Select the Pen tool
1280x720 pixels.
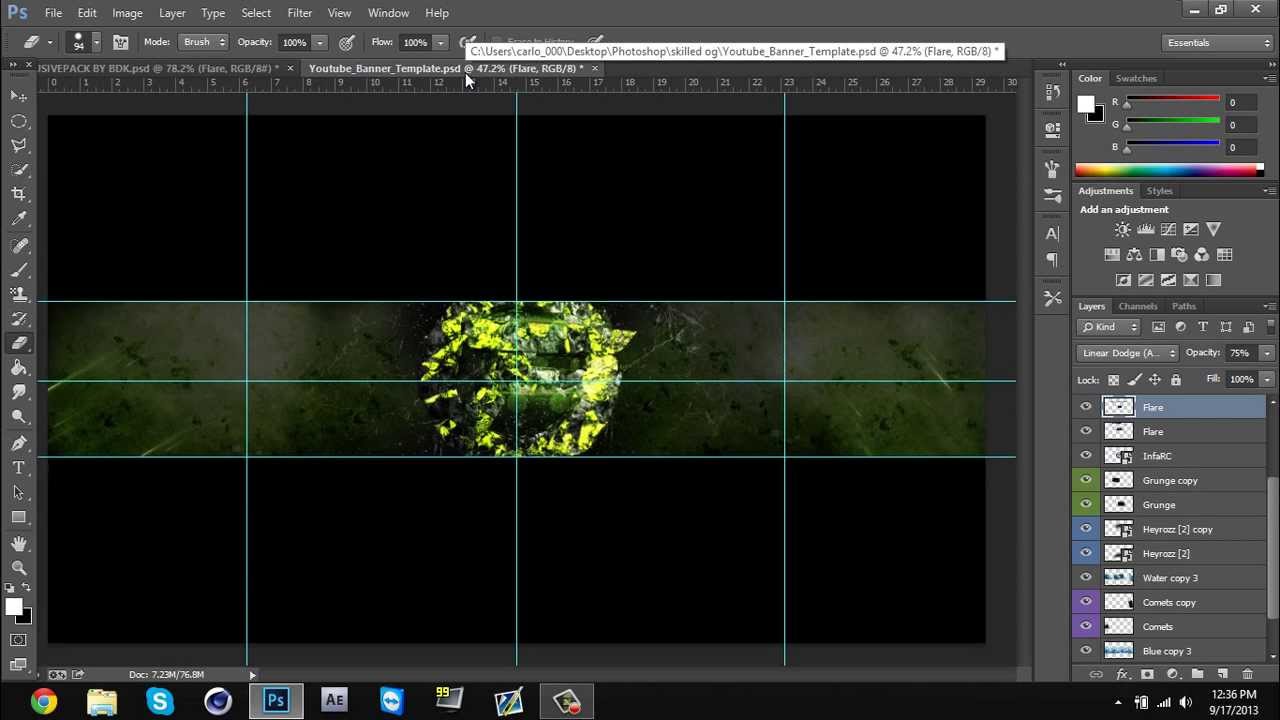(x=19, y=443)
